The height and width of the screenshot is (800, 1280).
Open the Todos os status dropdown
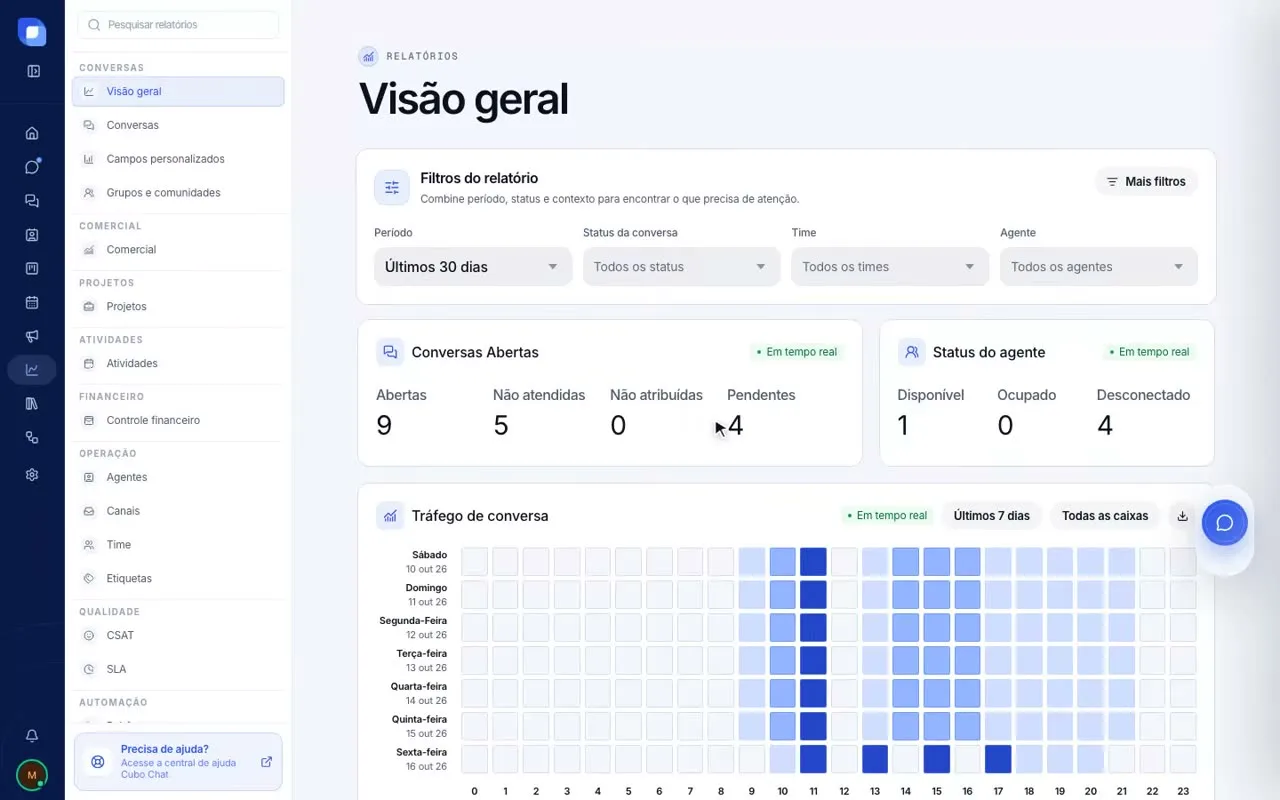(x=682, y=267)
